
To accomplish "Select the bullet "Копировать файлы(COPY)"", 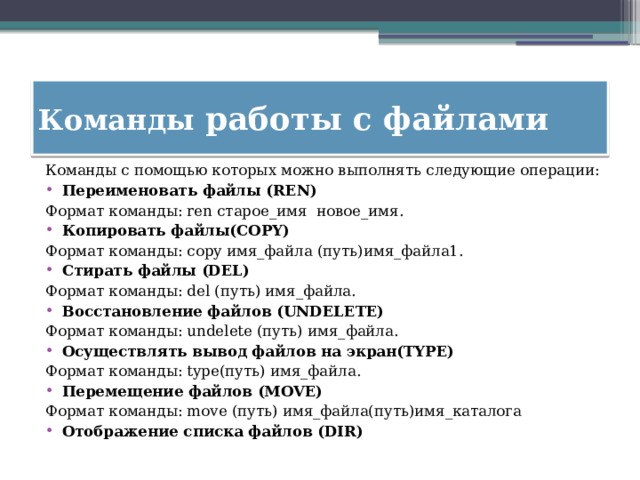I will pos(175,231).
